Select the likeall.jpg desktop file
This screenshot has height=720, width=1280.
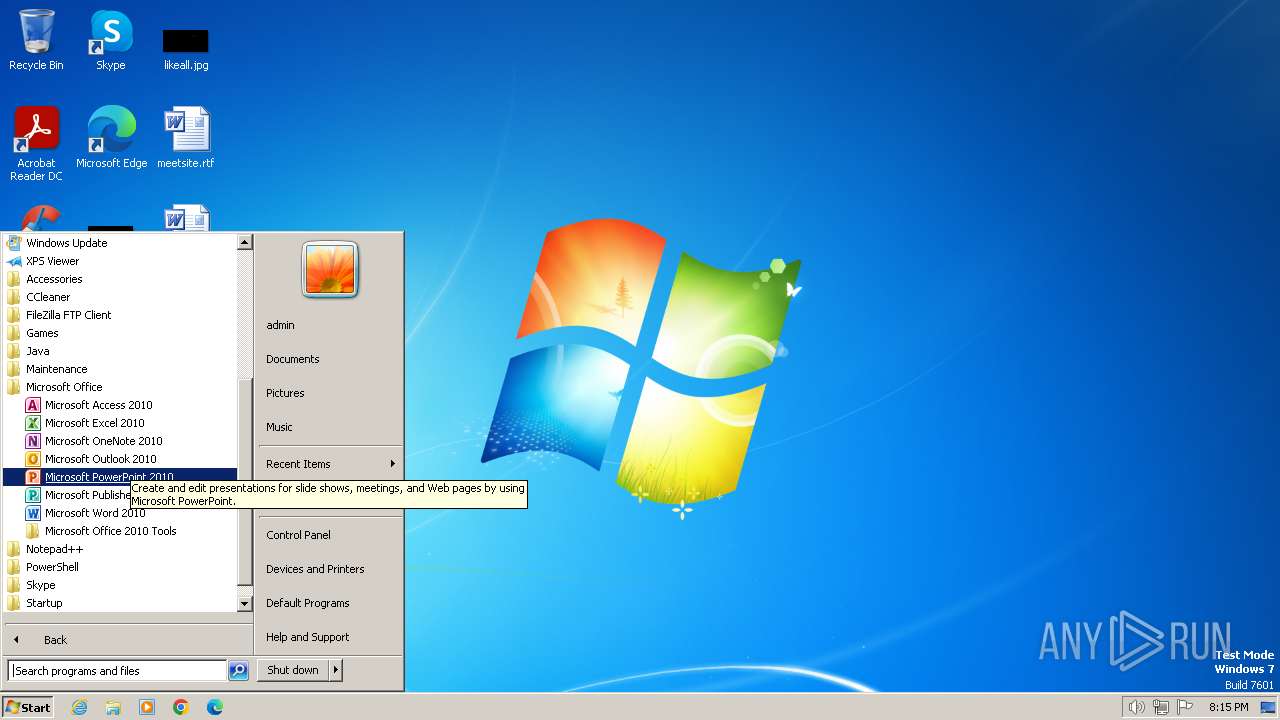click(x=186, y=47)
